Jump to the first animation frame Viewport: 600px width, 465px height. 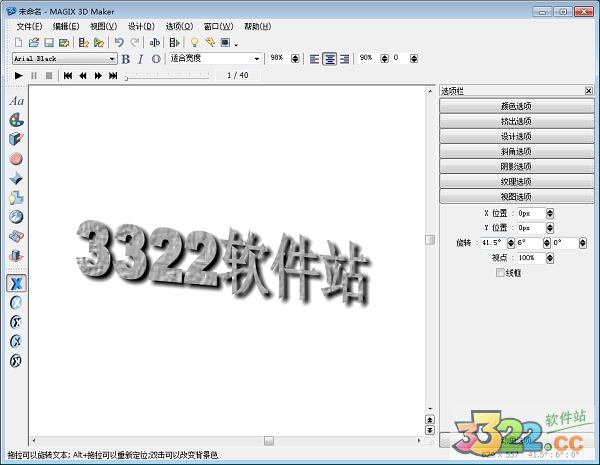(x=68, y=75)
